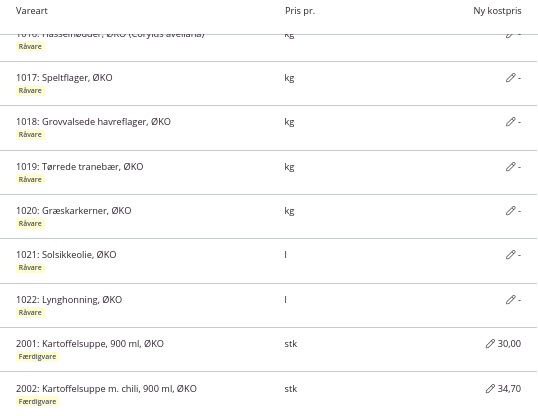
Task: Edit cost price for 1017 Speltflager
Action: 510,78
